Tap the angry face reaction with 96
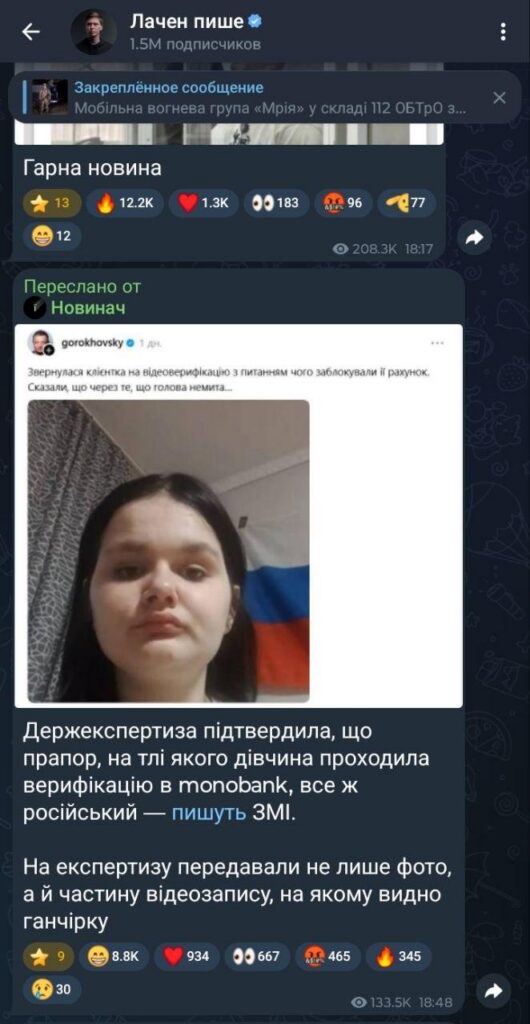530x1024 pixels. 344,204
